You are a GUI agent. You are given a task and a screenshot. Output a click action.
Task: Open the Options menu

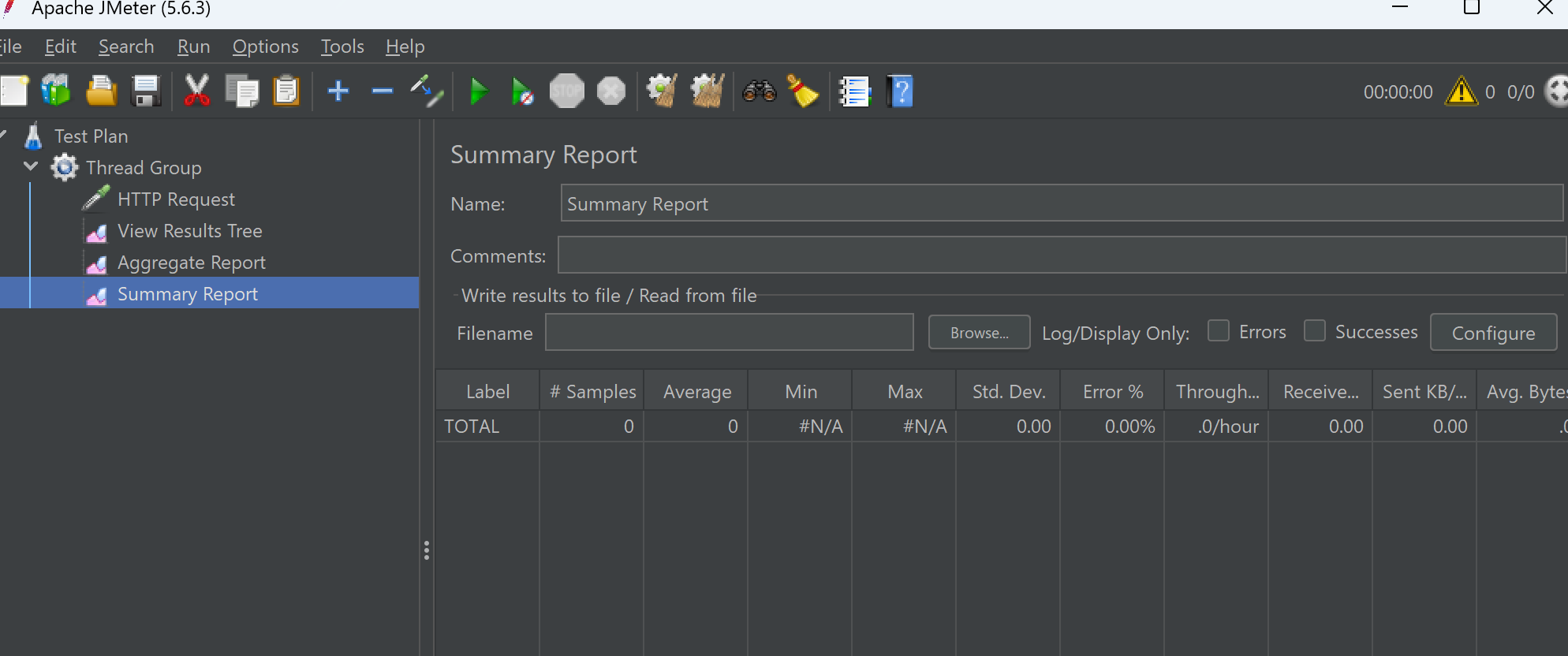pyautogui.click(x=265, y=47)
